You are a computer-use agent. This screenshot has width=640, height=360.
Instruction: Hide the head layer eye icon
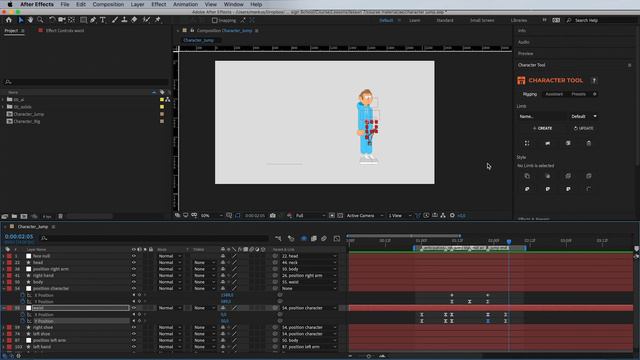[133, 262]
